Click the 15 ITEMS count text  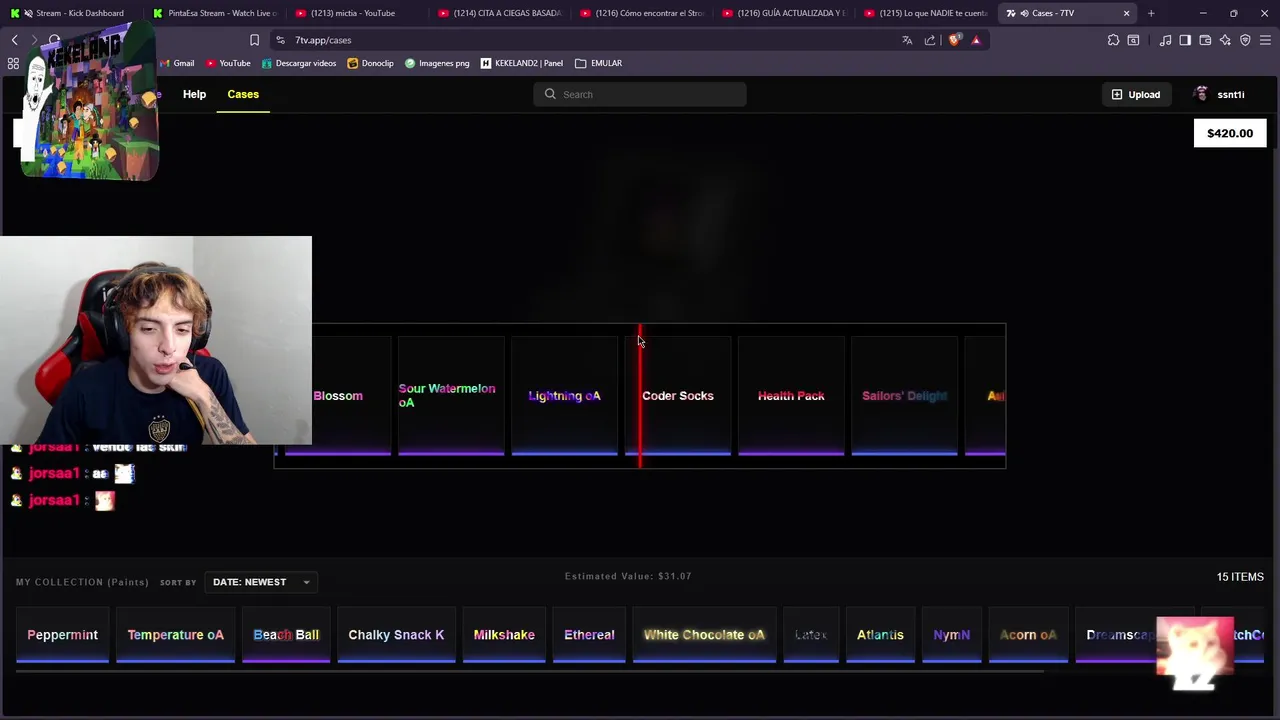[1240, 577]
